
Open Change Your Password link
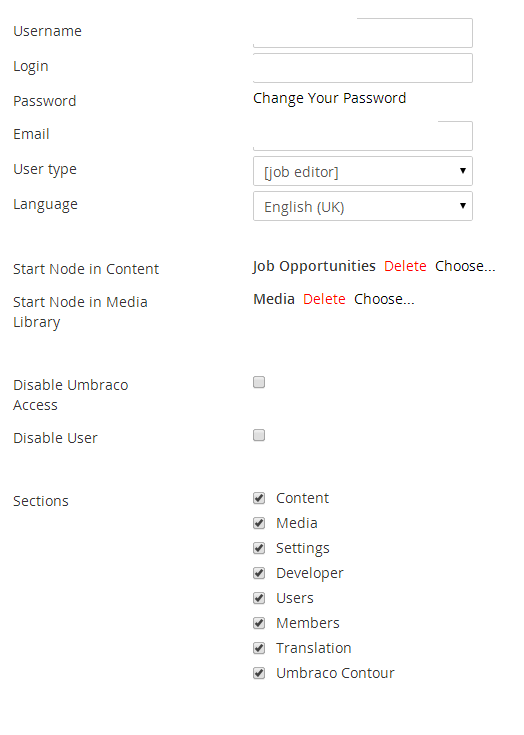[x=329, y=98]
